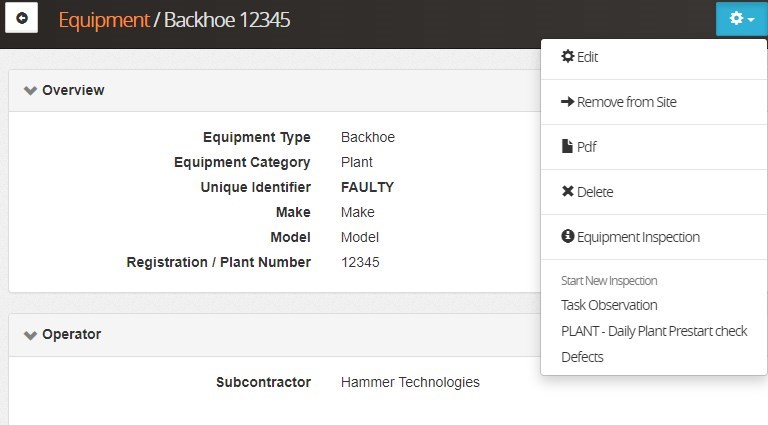The width and height of the screenshot is (768, 425).
Task: Open the gear settings dropdown
Action: click(741, 19)
